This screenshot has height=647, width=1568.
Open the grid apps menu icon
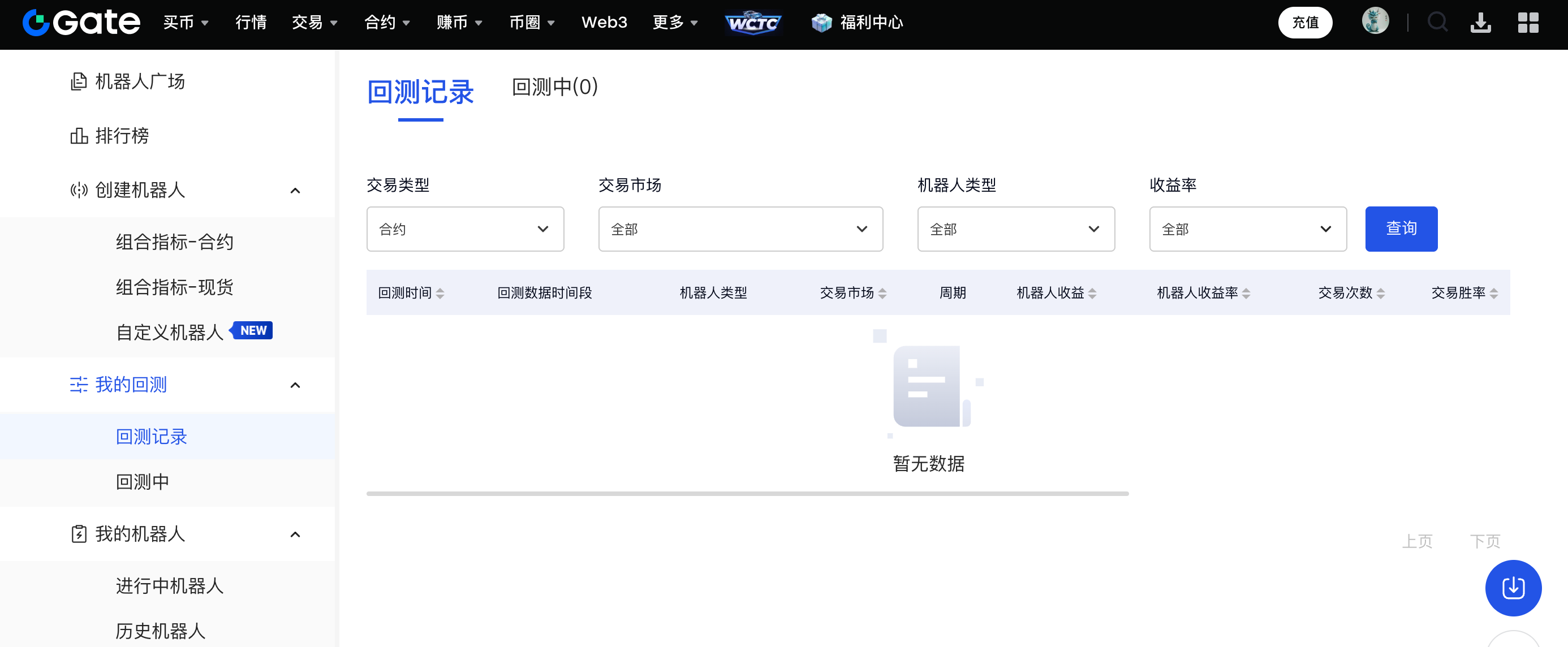tap(1527, 23)
